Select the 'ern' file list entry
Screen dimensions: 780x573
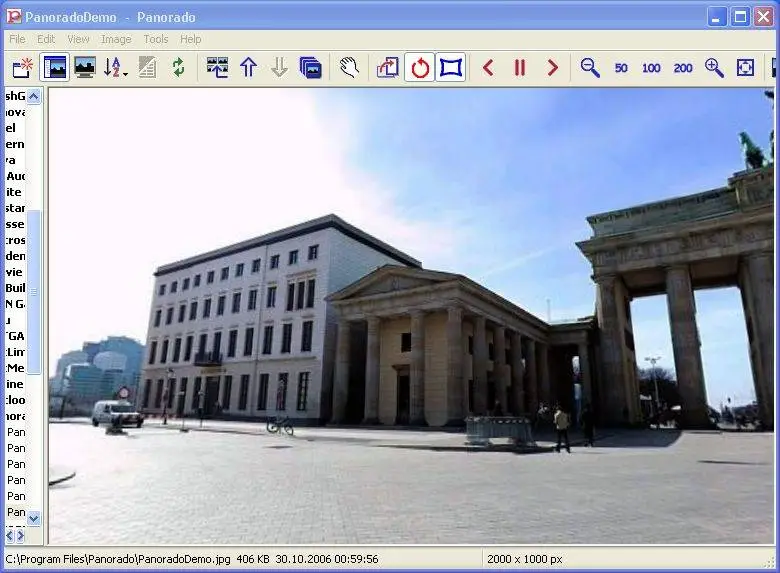(x=15, y=144)
